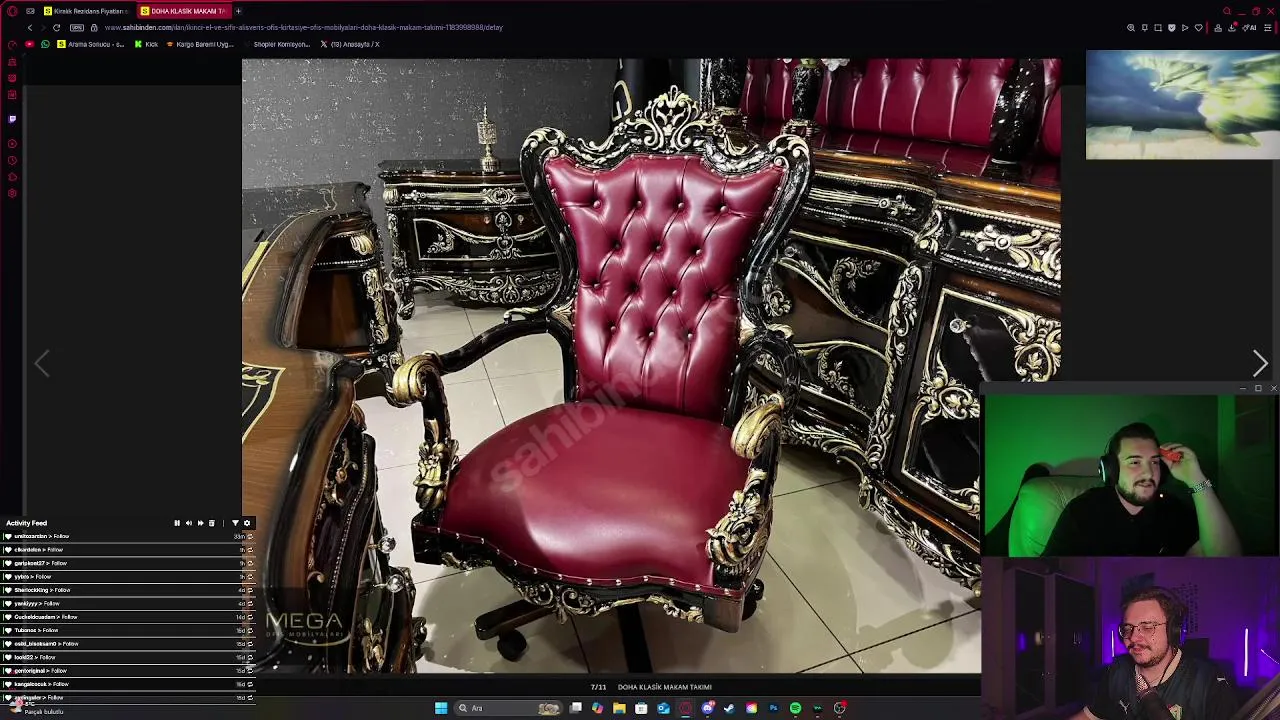Screen dimensions: 1280x720
Task: Replay the Tubonoz follow alert
Action: pyautogui.click(x=250, y=631)
